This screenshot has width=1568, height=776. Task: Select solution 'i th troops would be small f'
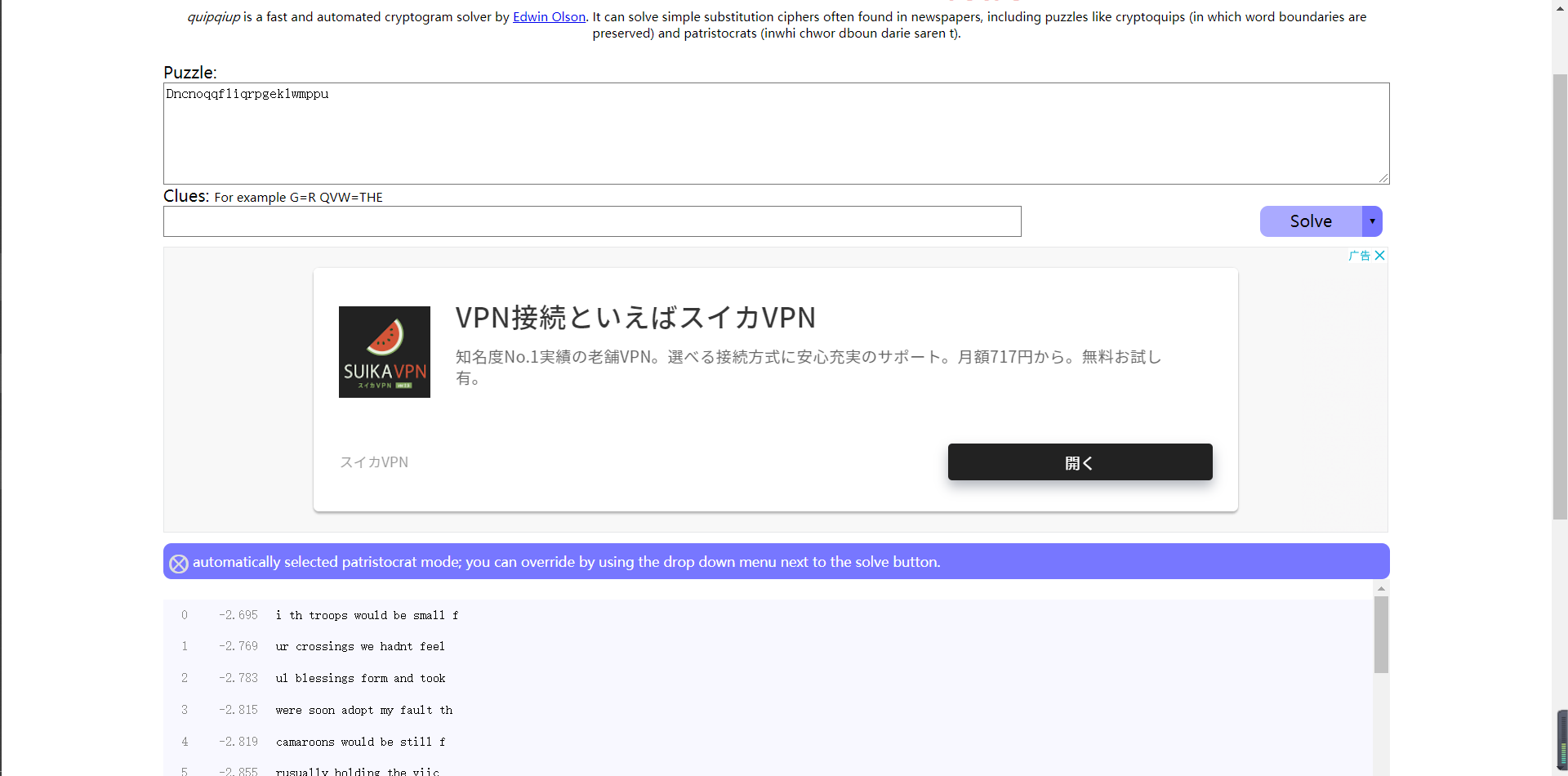[x=367, y=615]
